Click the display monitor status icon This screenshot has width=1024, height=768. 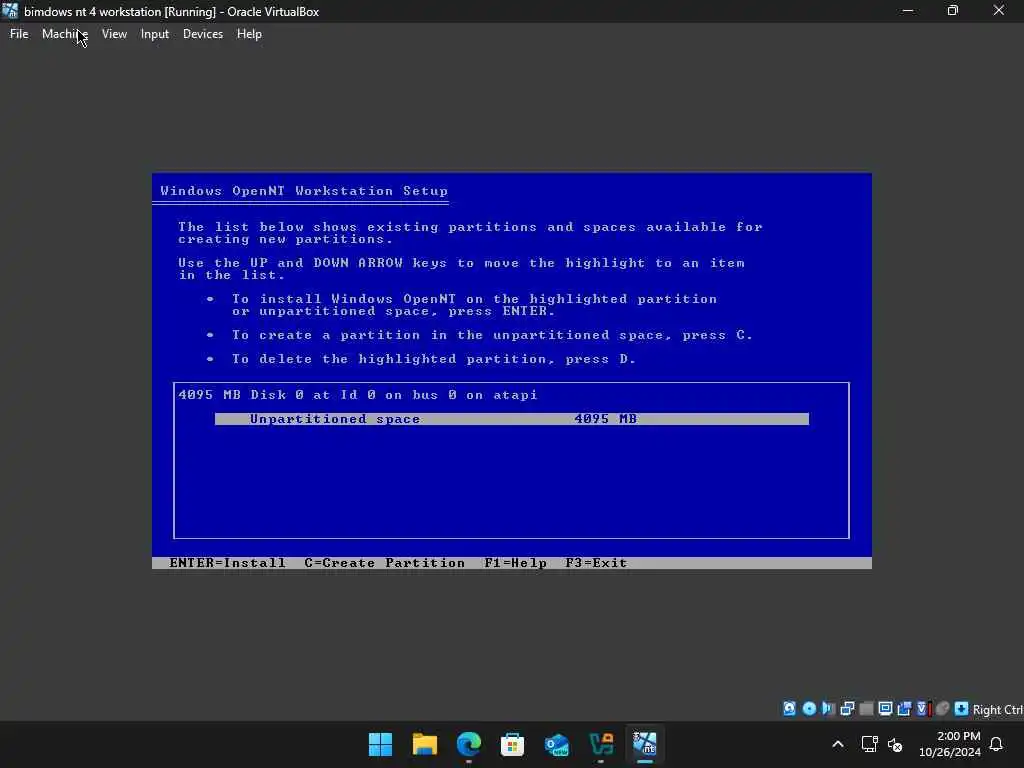click(x=885, y=709)
